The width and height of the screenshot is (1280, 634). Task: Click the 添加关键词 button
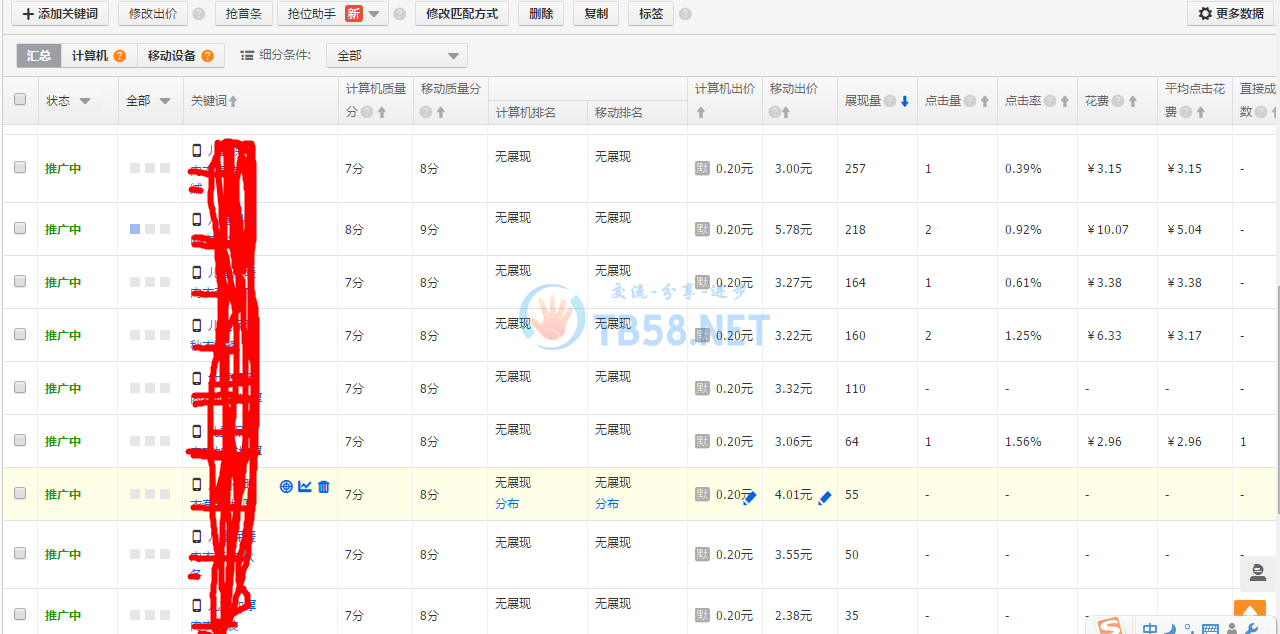pyautogui.click(x=60, y=14)
